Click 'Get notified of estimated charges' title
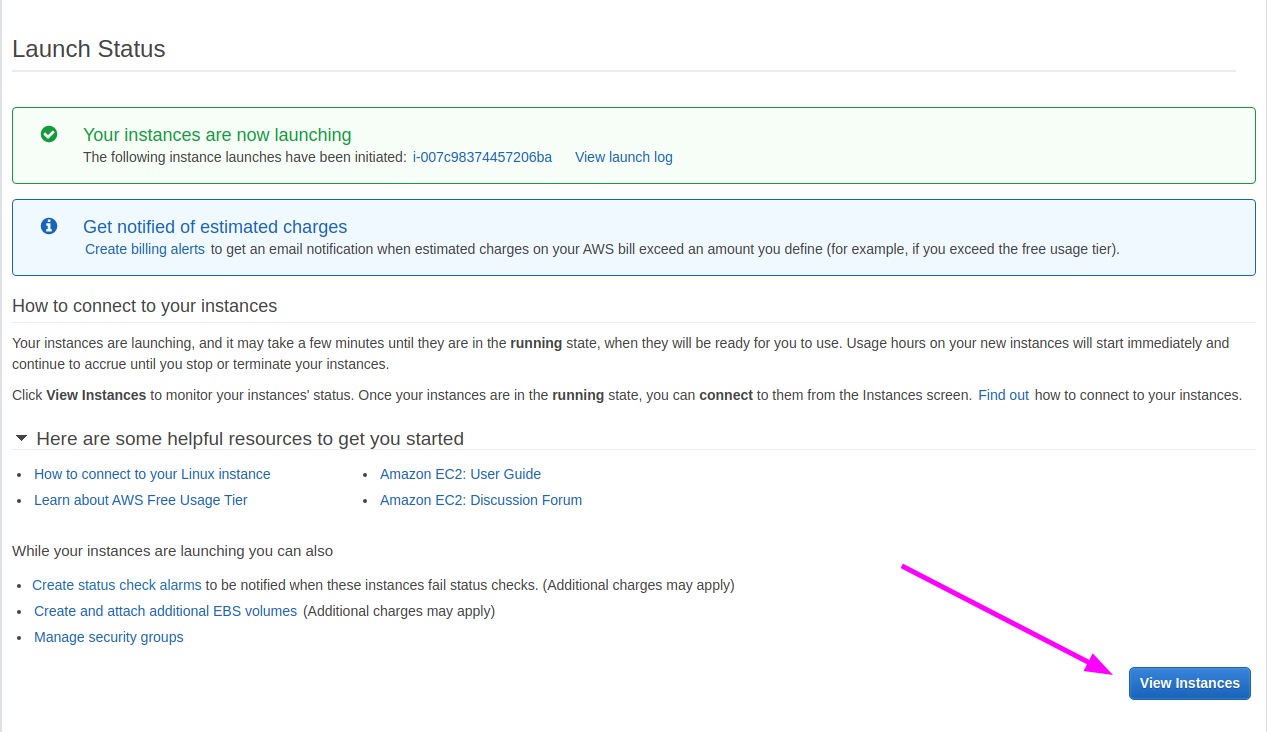The image size is (1267, 732). coord(215,227)
